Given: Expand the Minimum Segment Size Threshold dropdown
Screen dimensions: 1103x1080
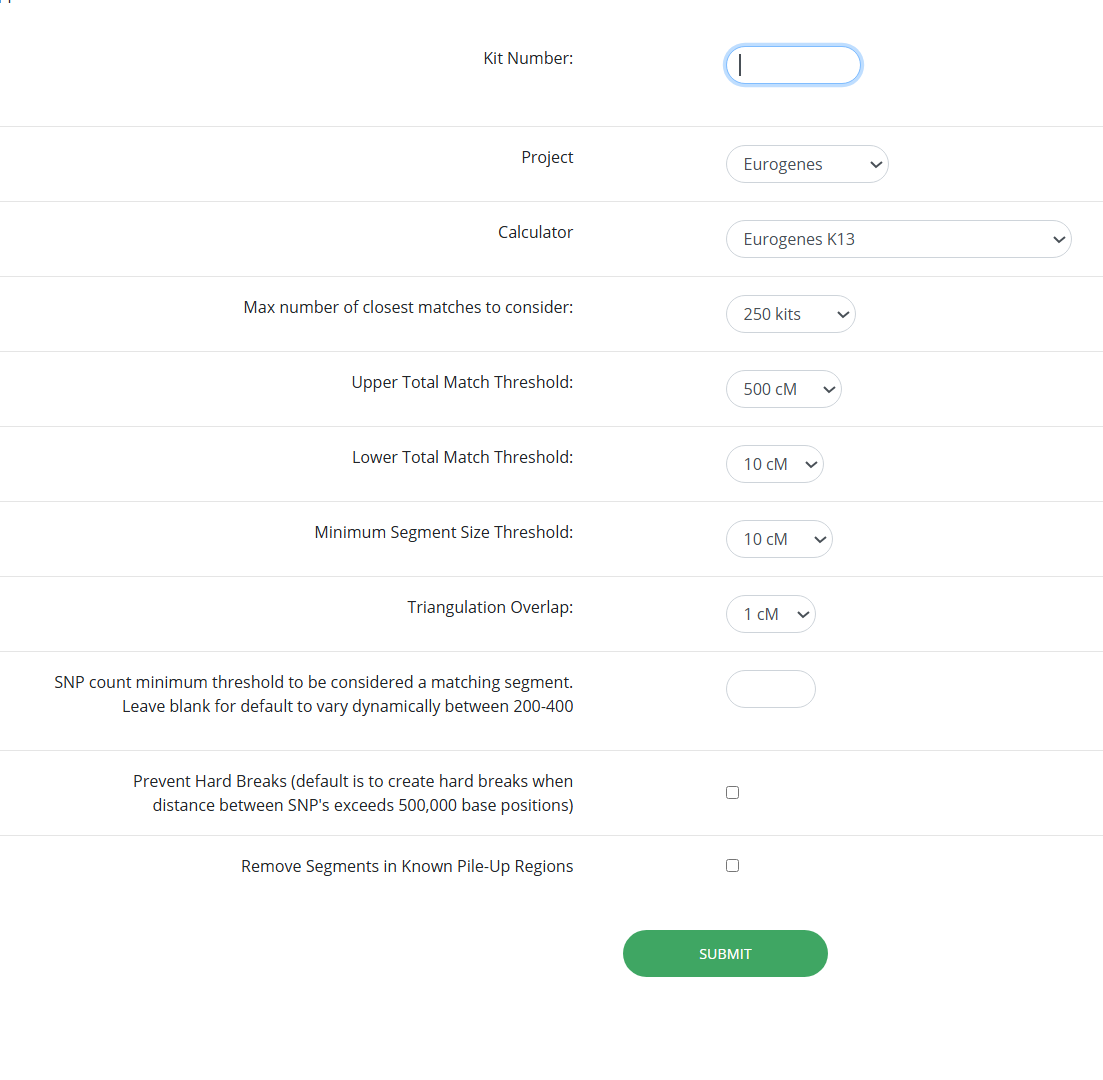Looking at the screenshot, I should (778, 539).
